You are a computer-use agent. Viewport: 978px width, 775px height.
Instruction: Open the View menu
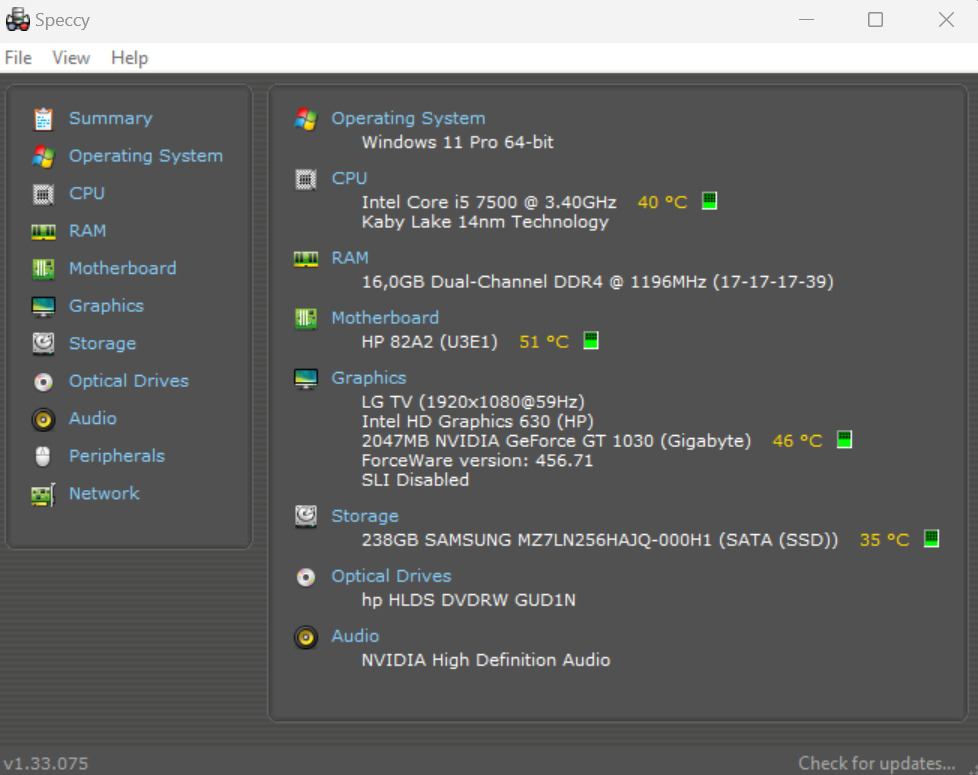point(70,58)
